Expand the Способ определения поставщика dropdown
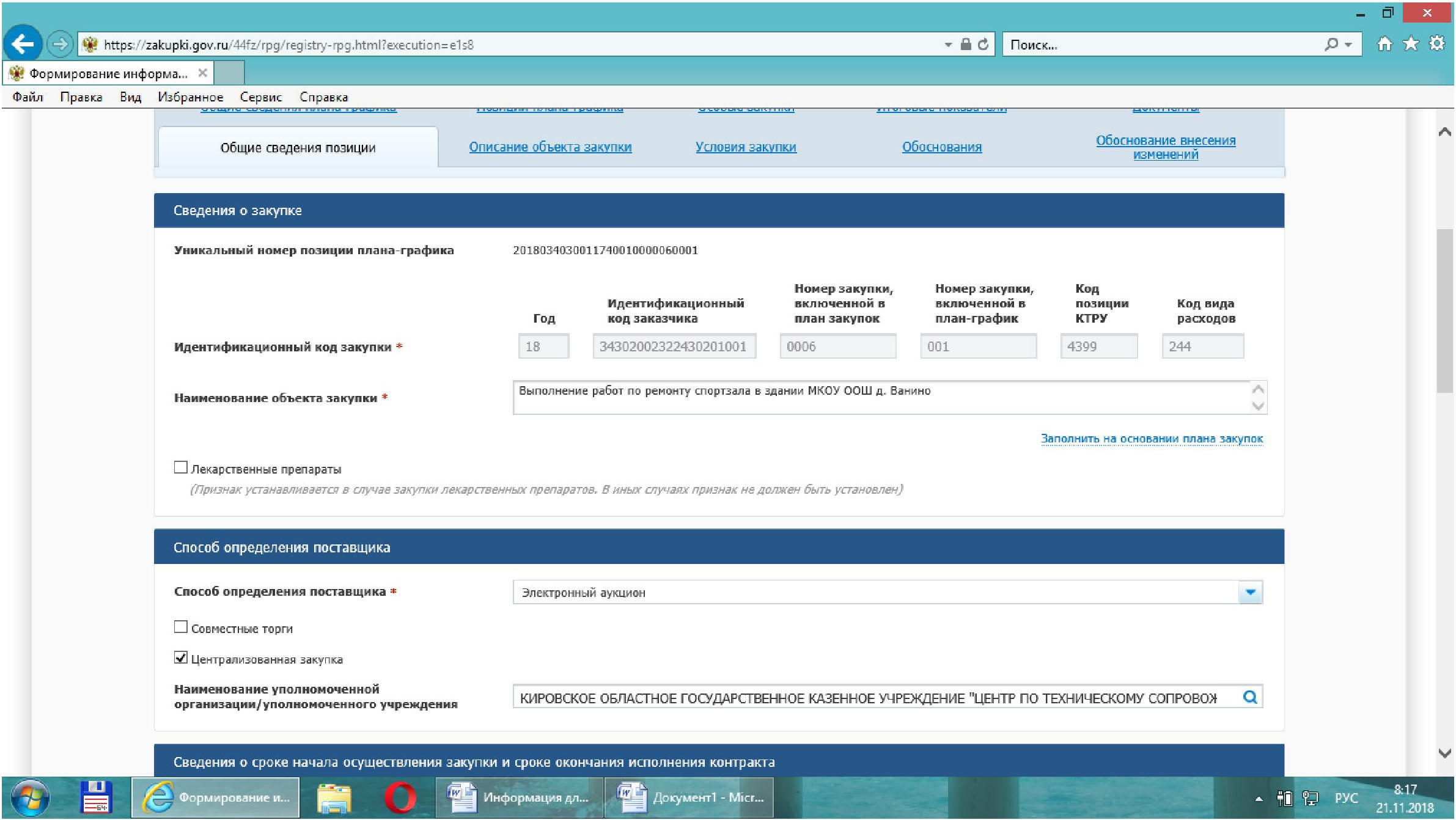The height and width of the screenshot is (820, 1456). point(1250,592)
